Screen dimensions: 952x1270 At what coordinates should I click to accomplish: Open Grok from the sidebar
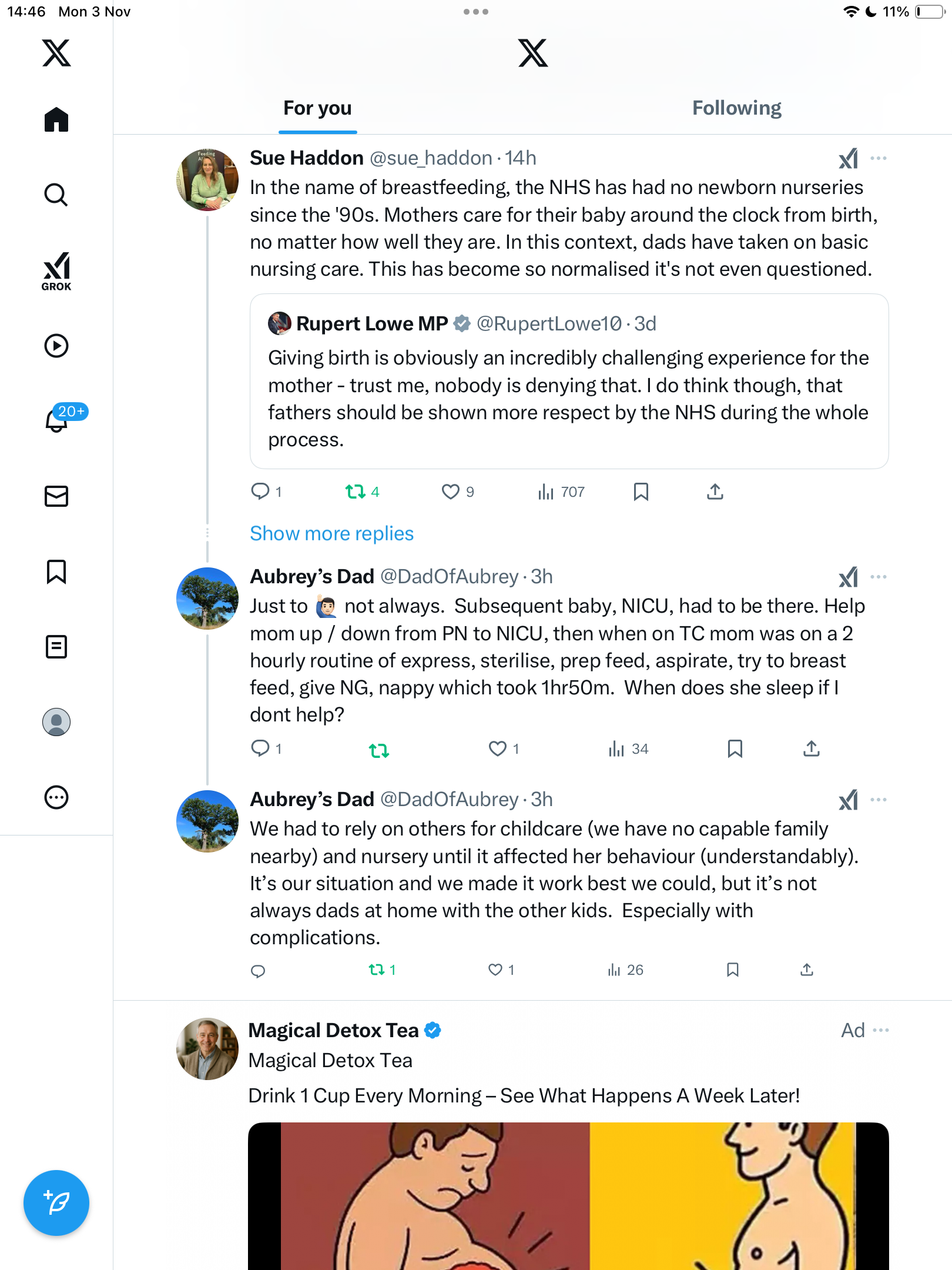[56, 271]
